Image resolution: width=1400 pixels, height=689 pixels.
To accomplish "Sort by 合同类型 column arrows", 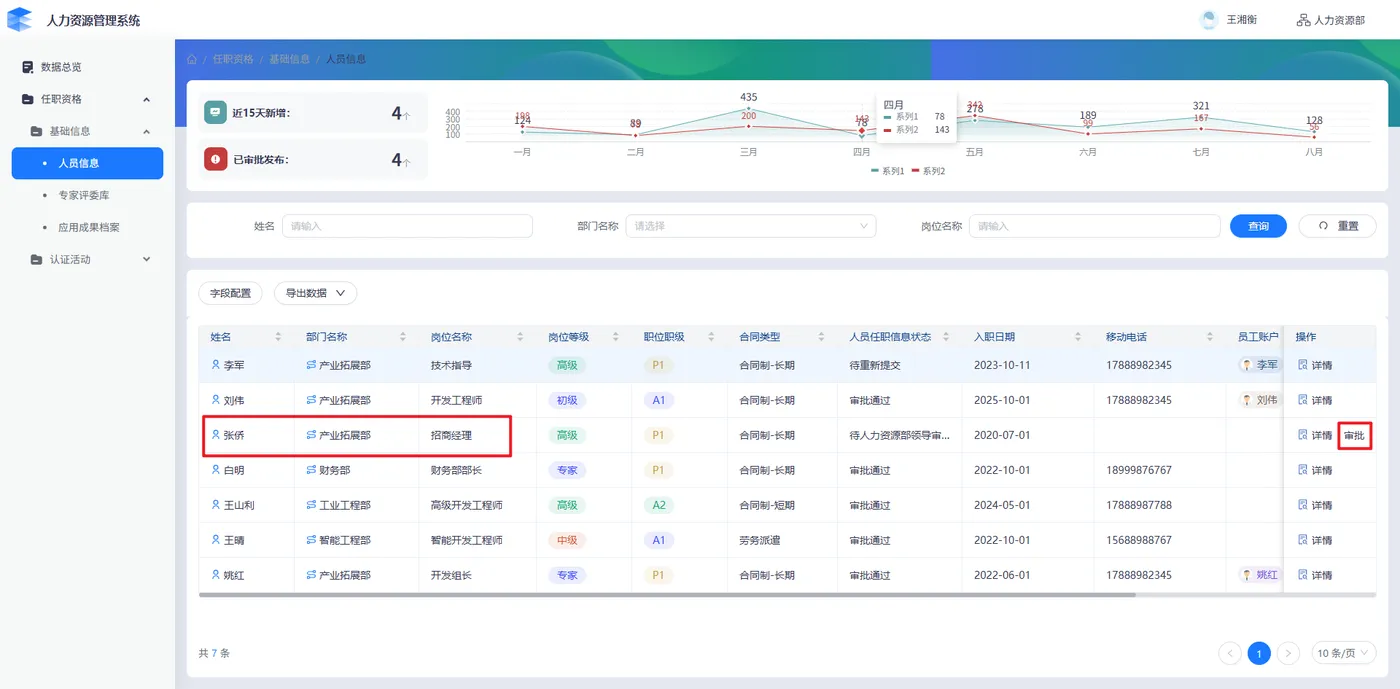I will coord(821,337).
